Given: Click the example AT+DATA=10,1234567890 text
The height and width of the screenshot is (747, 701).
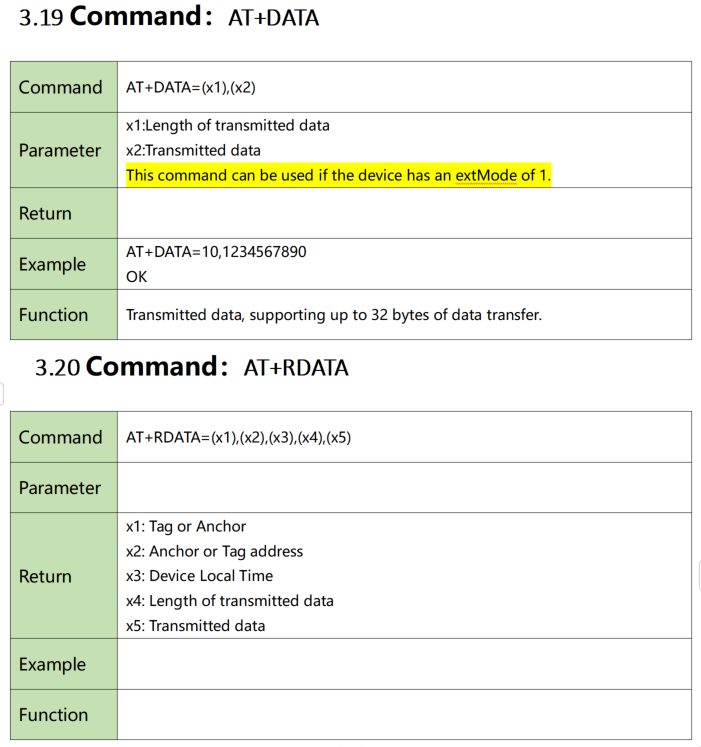Looking at the screenshot, I should pyautogui.click(x=216, y=252).
